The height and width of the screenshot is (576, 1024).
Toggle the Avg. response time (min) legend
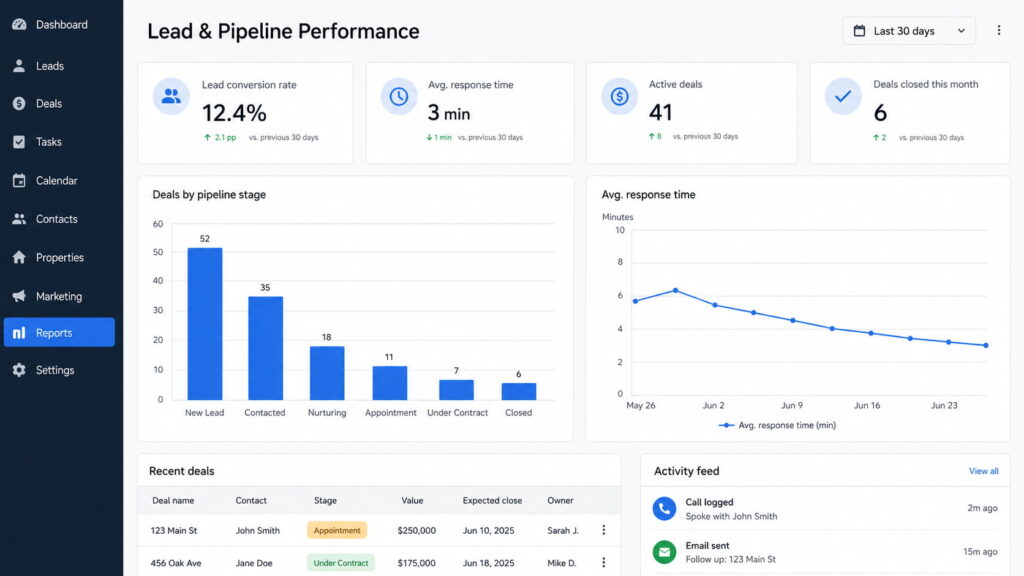click(777, 425)
